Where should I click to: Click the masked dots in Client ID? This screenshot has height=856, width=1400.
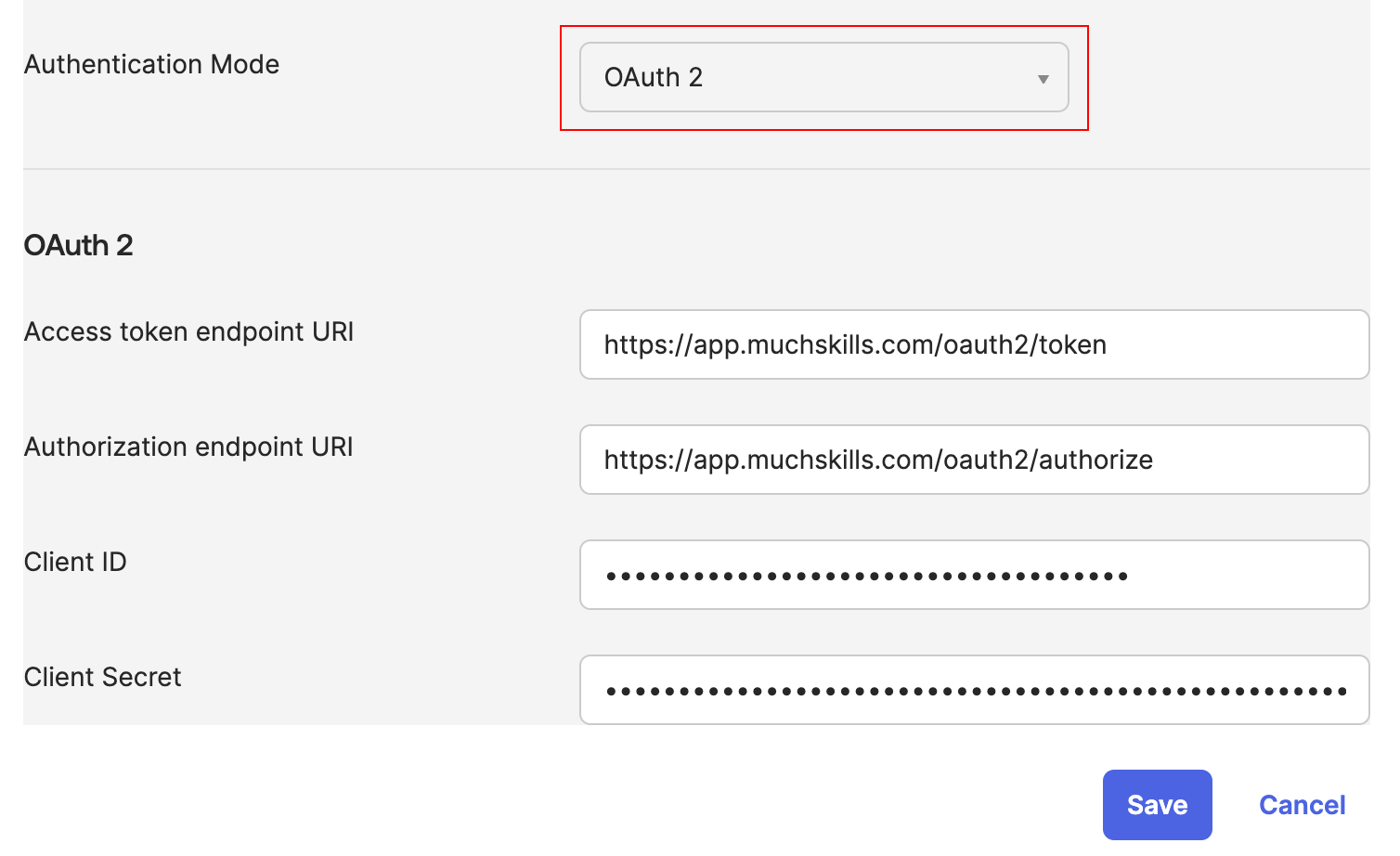(x=866, y=577)
